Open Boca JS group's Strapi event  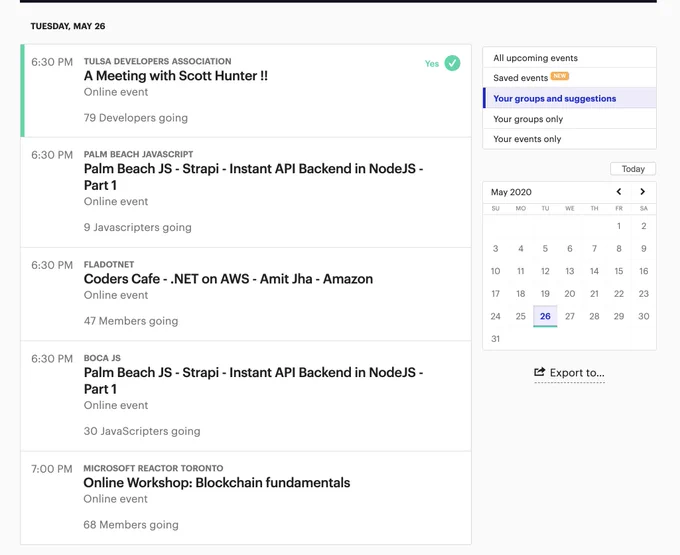click(x=253, y=381)
